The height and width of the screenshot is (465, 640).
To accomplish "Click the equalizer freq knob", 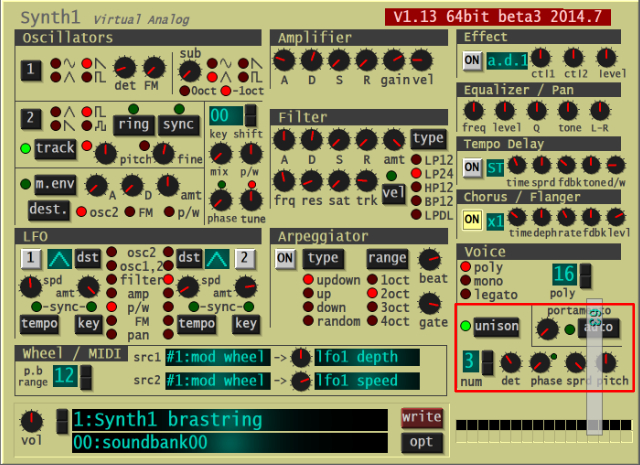I will 474,111.
